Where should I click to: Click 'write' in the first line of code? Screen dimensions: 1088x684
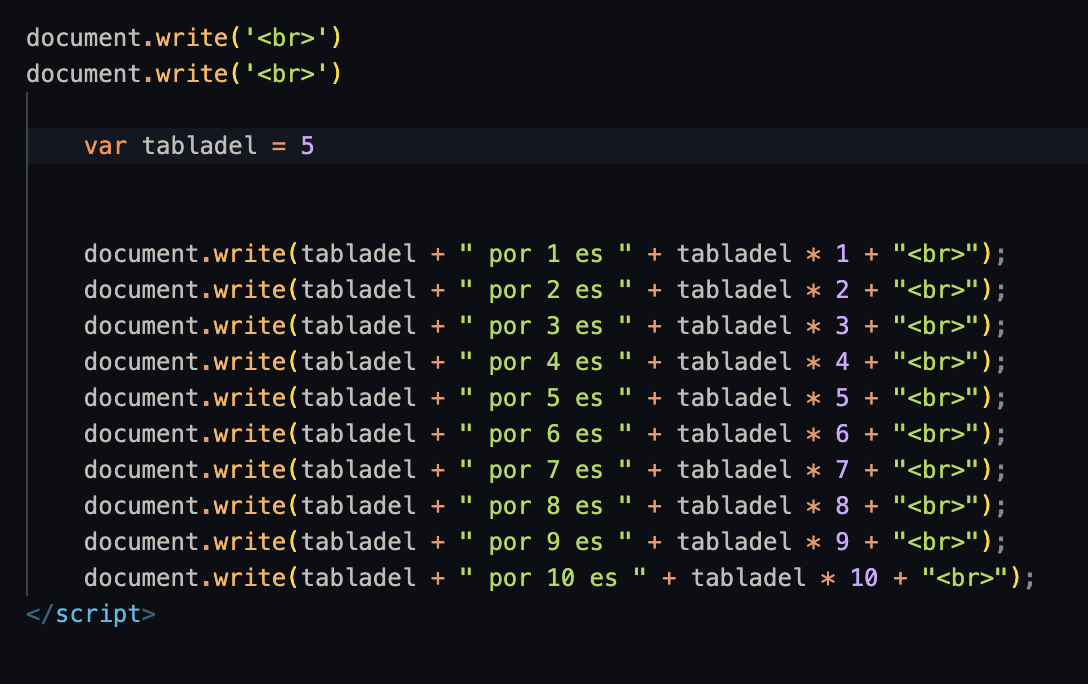point(192,38)
